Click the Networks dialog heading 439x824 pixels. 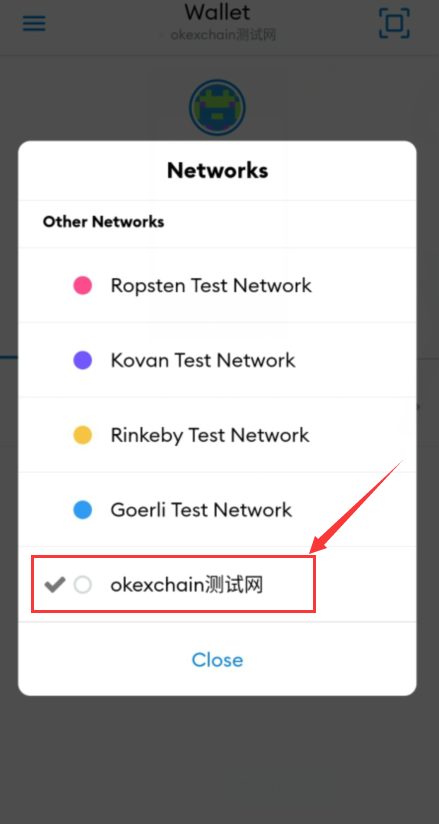pos(217,170)
